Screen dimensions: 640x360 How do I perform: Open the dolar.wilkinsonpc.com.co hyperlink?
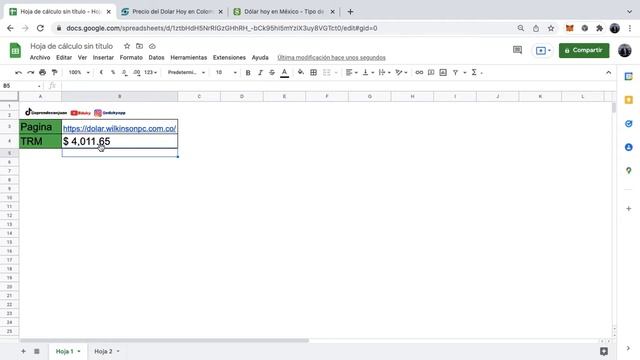[x=120, y=128]
